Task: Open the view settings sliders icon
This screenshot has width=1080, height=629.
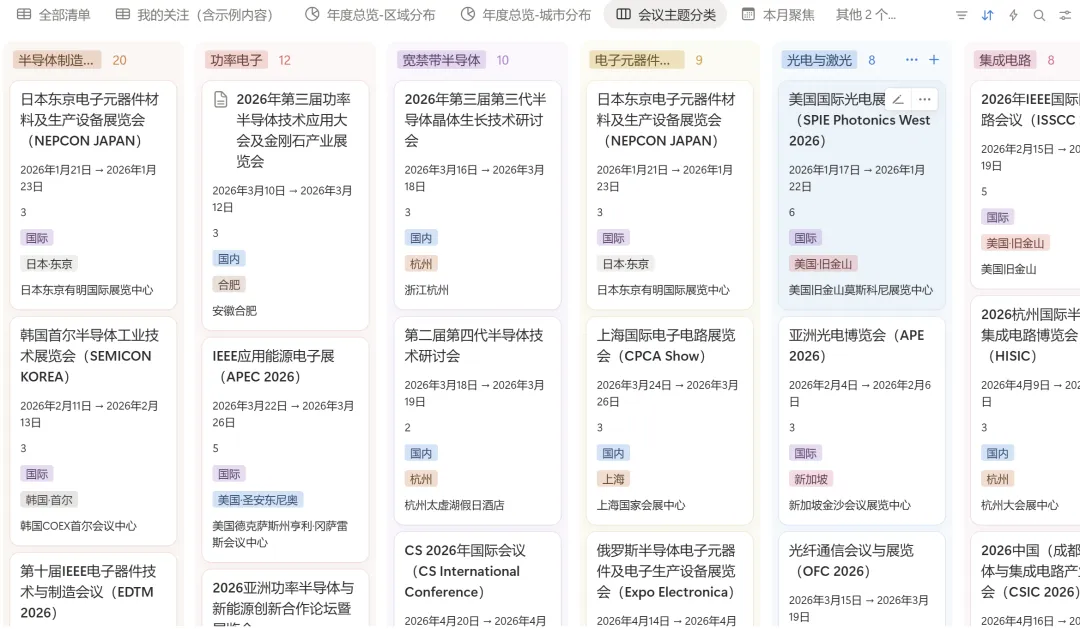Action: [x=1065, y=14]
